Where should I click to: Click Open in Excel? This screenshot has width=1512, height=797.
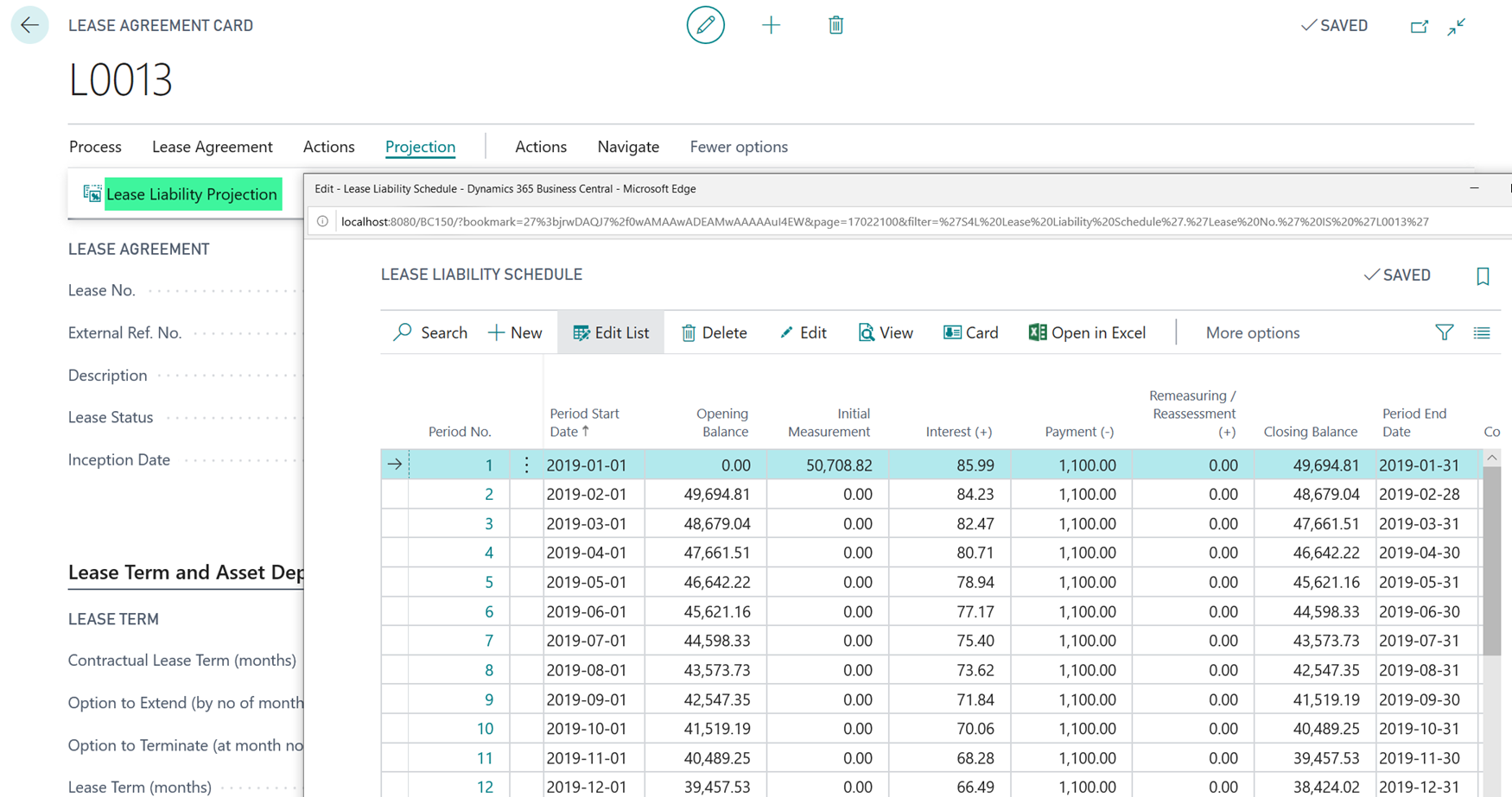1087,332
